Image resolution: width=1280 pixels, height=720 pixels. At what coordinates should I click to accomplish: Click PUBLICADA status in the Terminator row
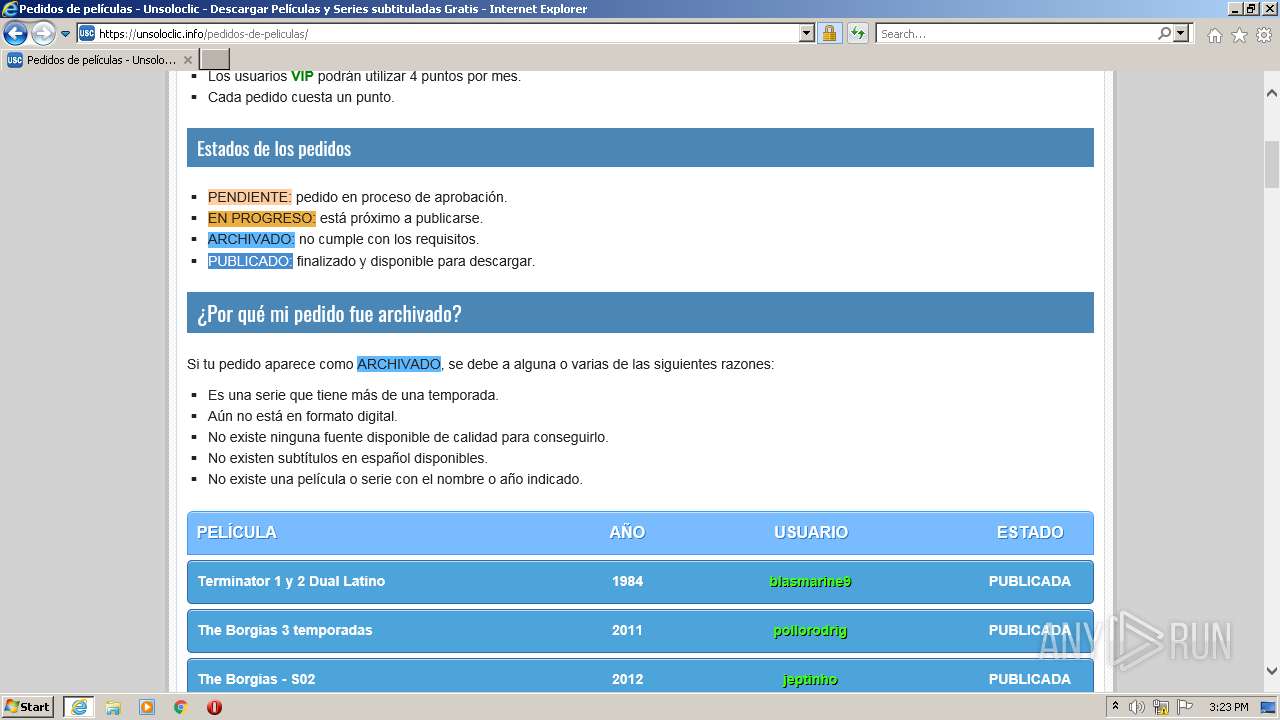tap(1030, 581)
